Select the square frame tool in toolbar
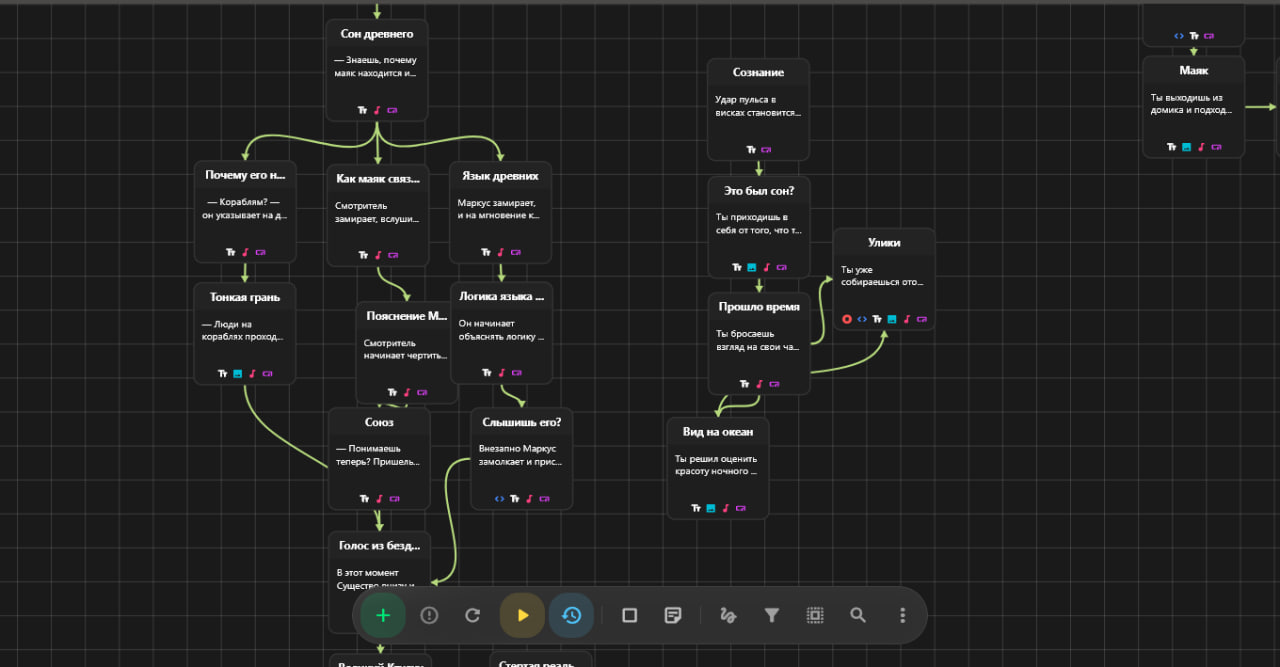Image resolution: width=1280 pixels, height=667 pixels. tap(629, 615)
